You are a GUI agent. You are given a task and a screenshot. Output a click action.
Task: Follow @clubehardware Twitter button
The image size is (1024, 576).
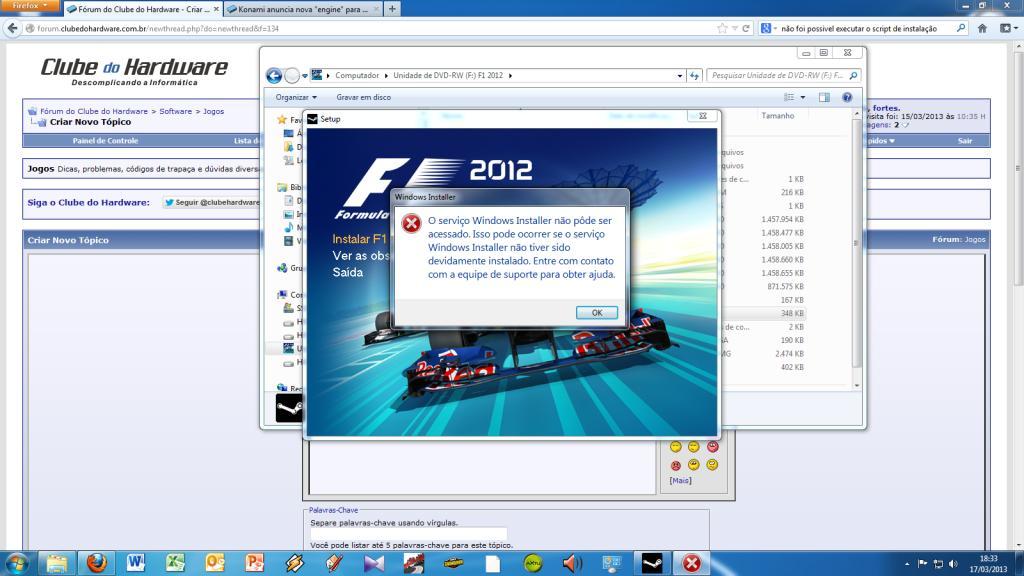[x=212, y=202]
